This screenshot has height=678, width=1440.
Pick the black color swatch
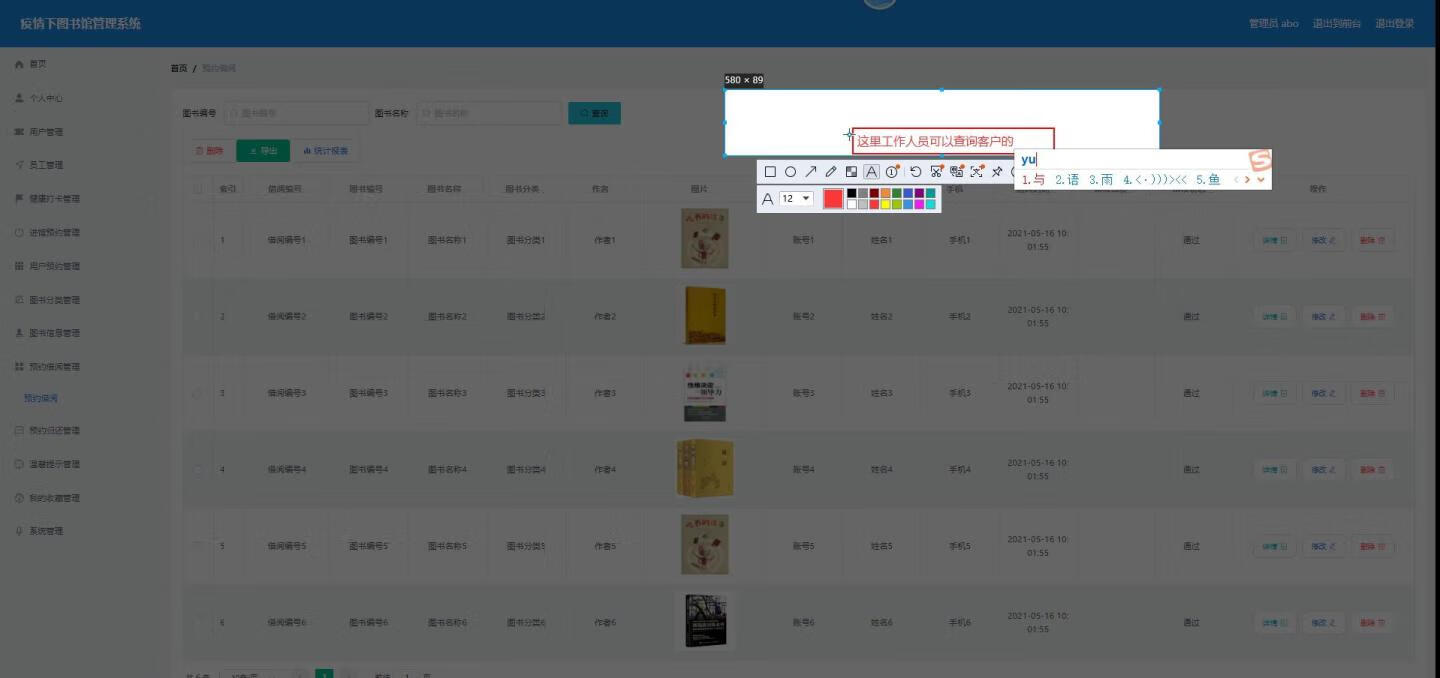click(x=852, y=193)
